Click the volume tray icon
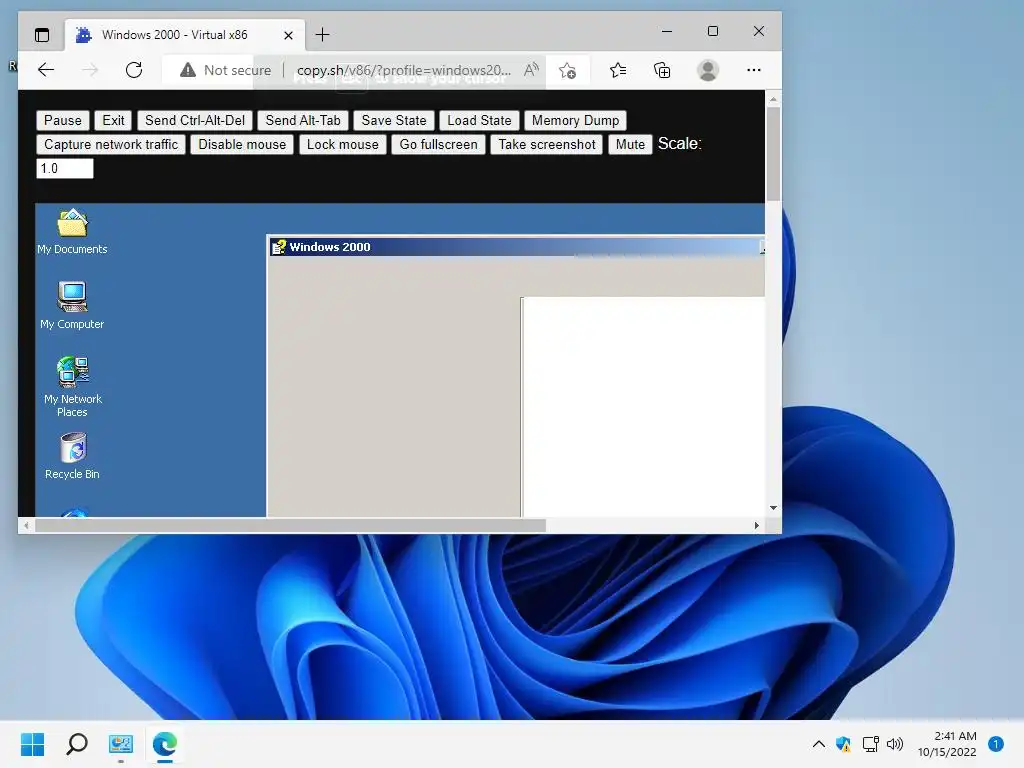This screenshot has width=1024, height=768. tap(895, 744)
